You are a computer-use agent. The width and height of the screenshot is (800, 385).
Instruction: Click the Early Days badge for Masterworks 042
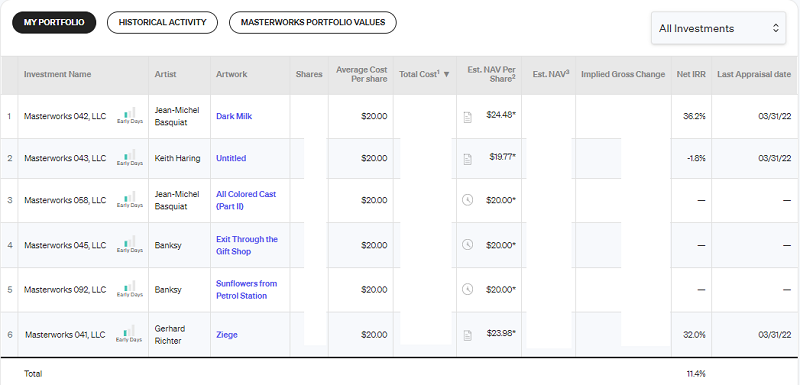pos(130,116)
